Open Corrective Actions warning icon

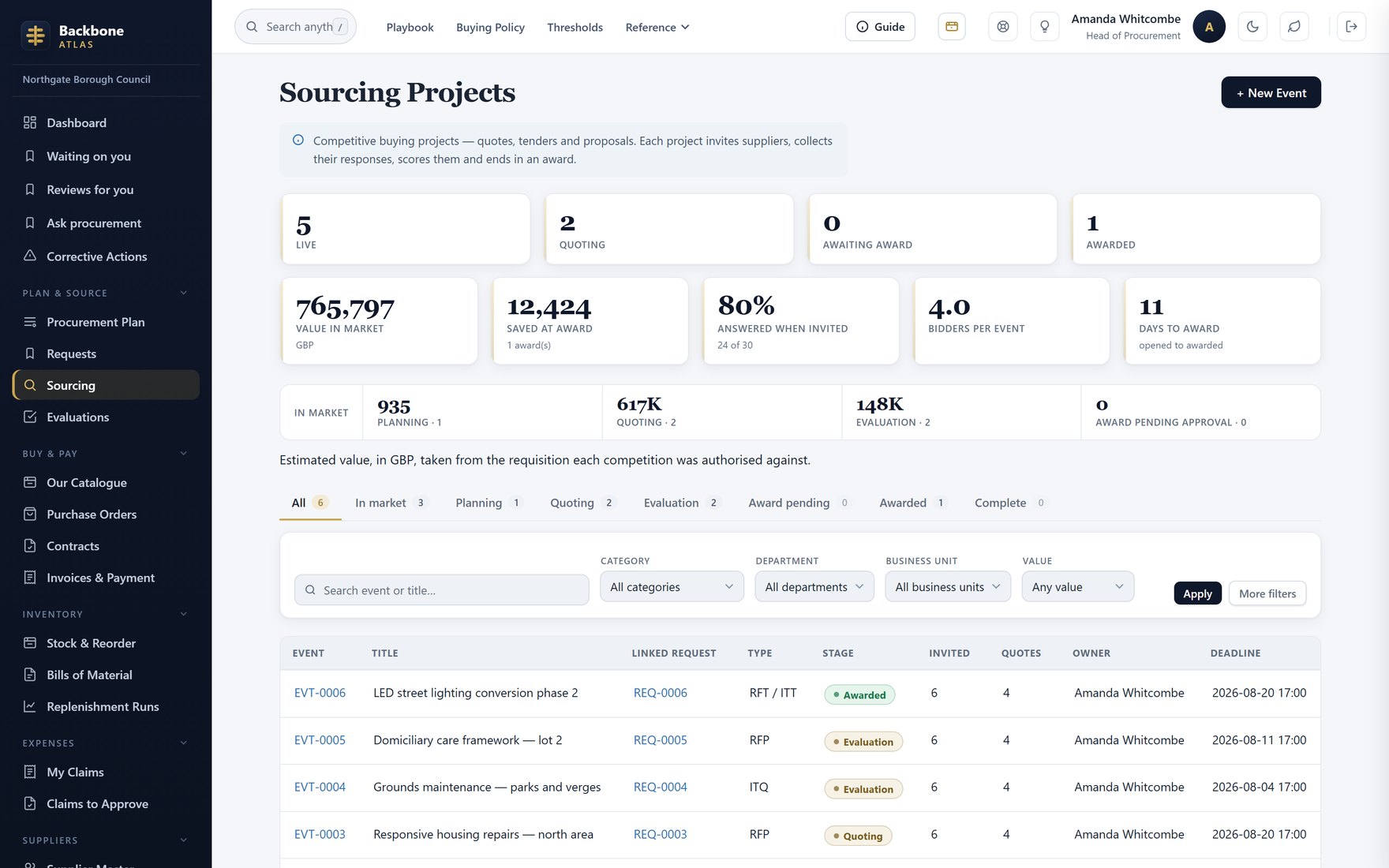[x=30, y=256]
